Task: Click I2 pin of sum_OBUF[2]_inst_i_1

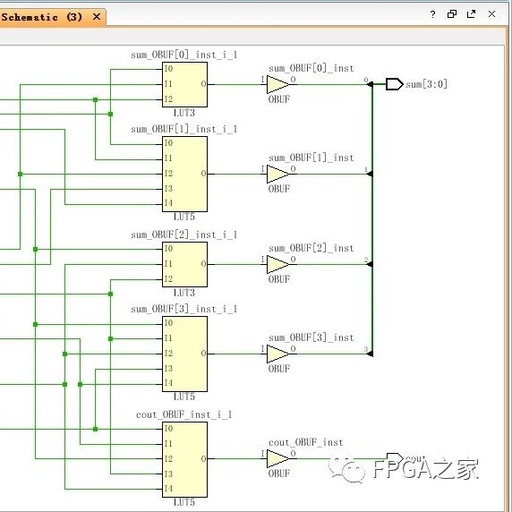Action: [168, 279]
